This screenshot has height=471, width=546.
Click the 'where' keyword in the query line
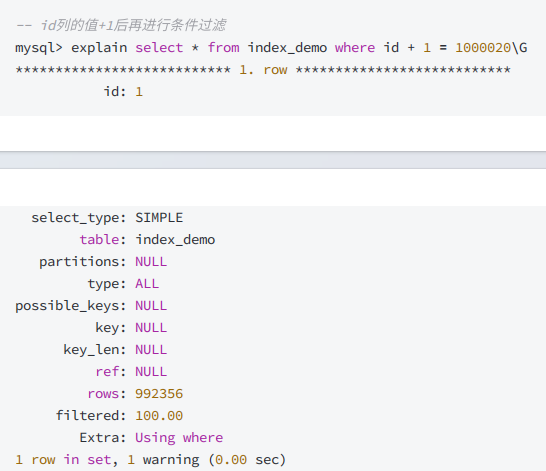click(355, 48)
